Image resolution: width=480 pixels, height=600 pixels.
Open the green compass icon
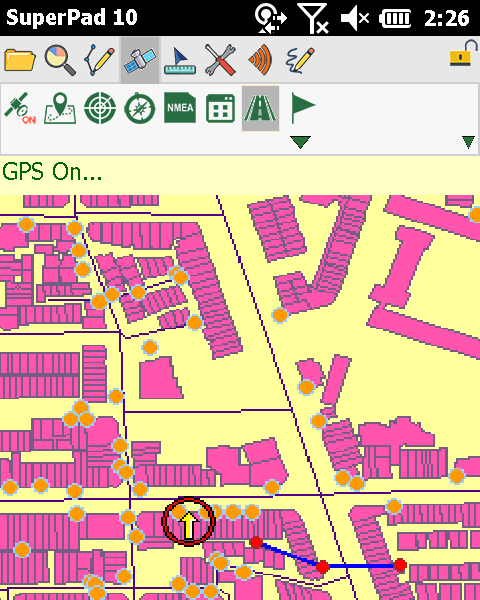[x=140, y=108]
